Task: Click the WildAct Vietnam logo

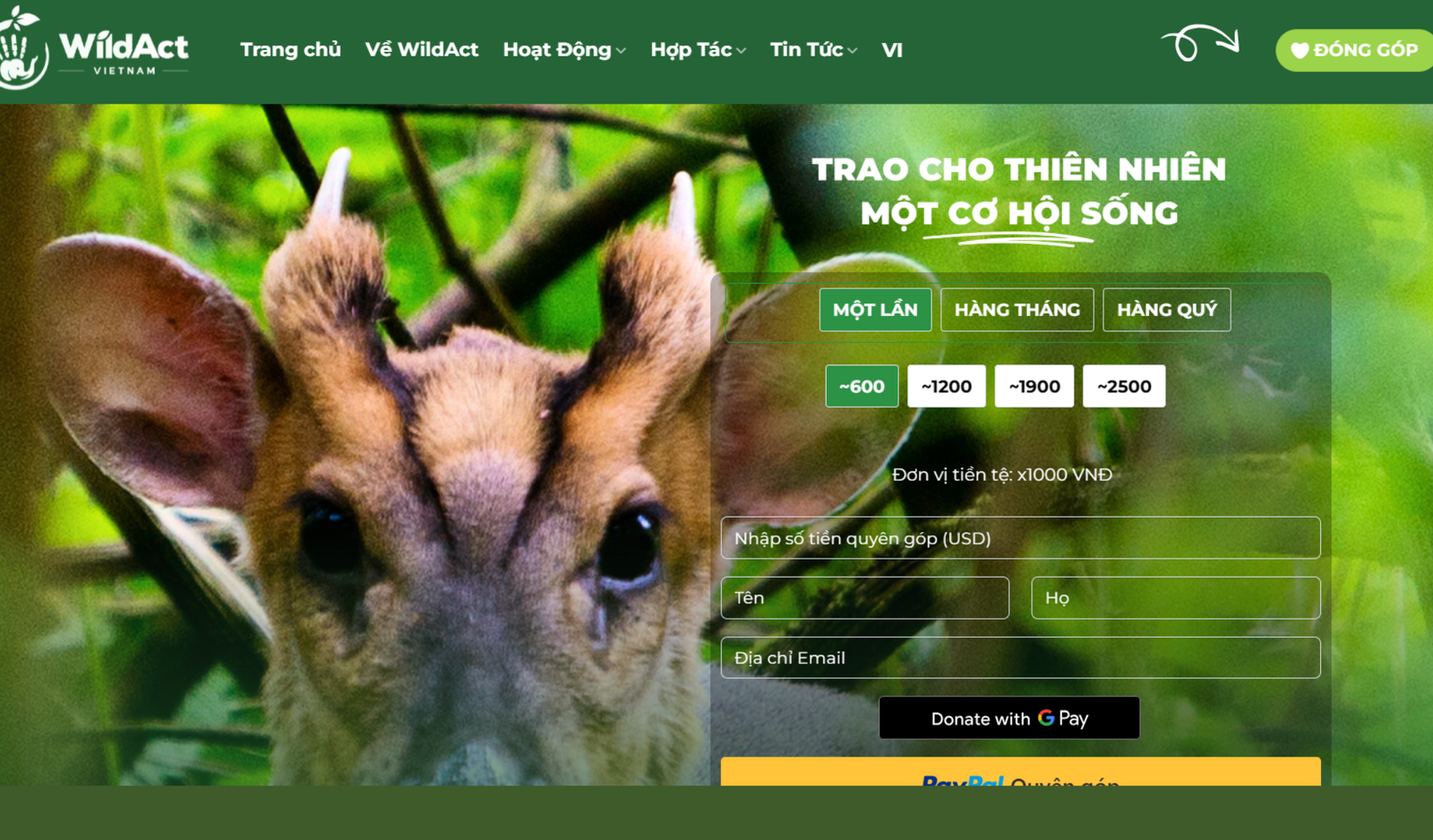Action: pyautogui.click(x=94, y=48)
